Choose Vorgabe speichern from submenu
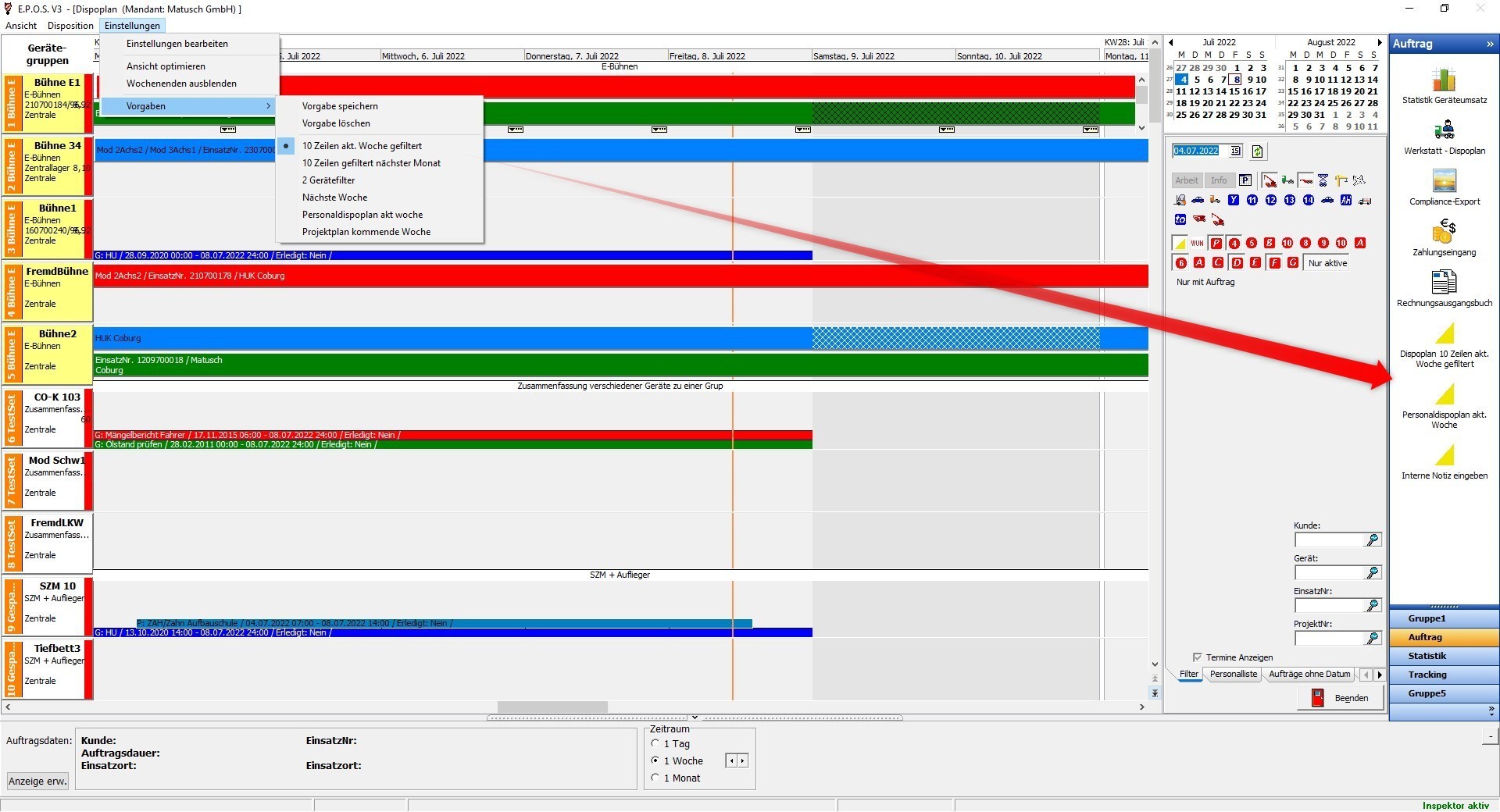 (340, 106)
